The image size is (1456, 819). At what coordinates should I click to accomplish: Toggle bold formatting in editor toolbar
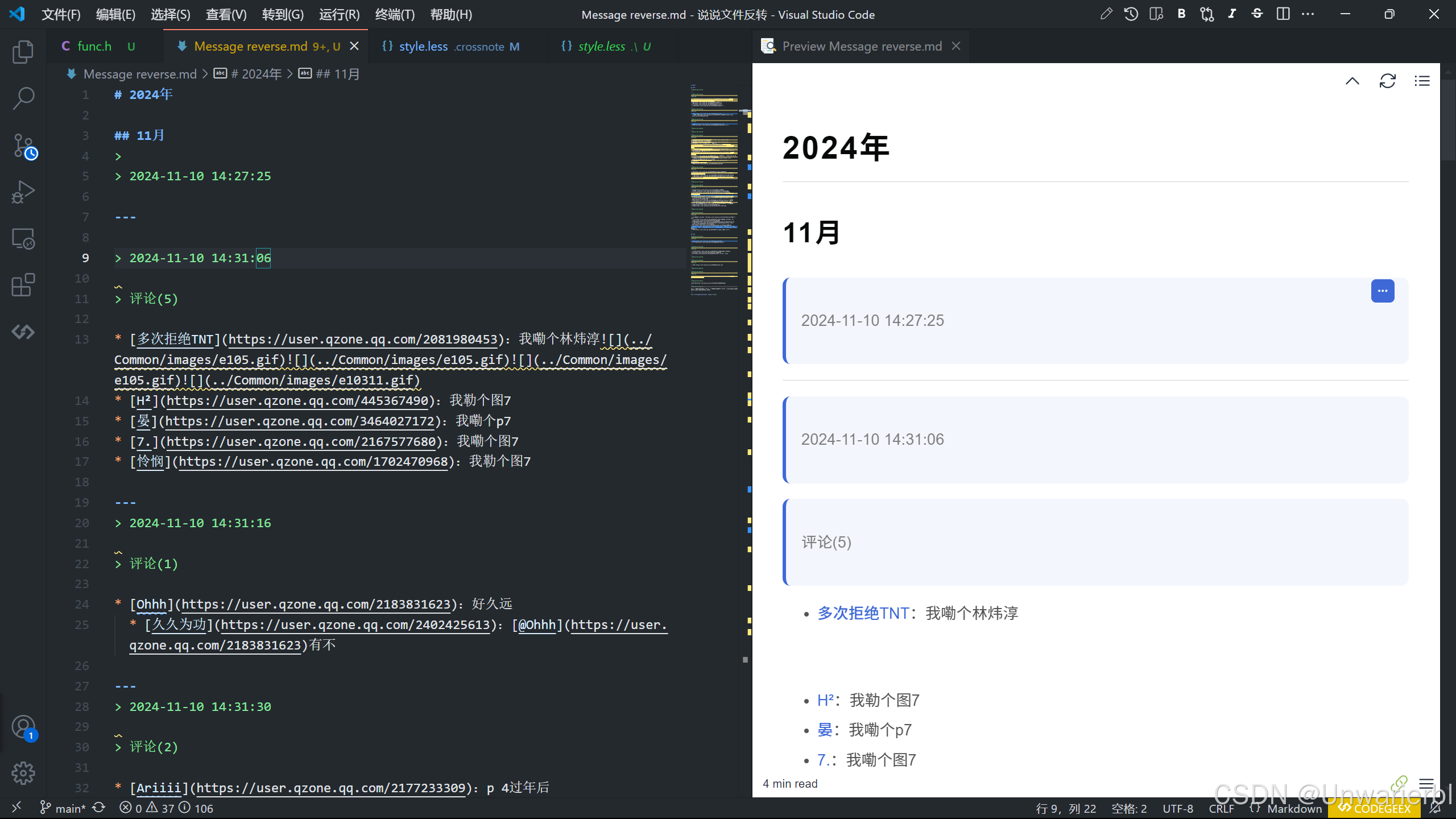(x=1181, y=14)
